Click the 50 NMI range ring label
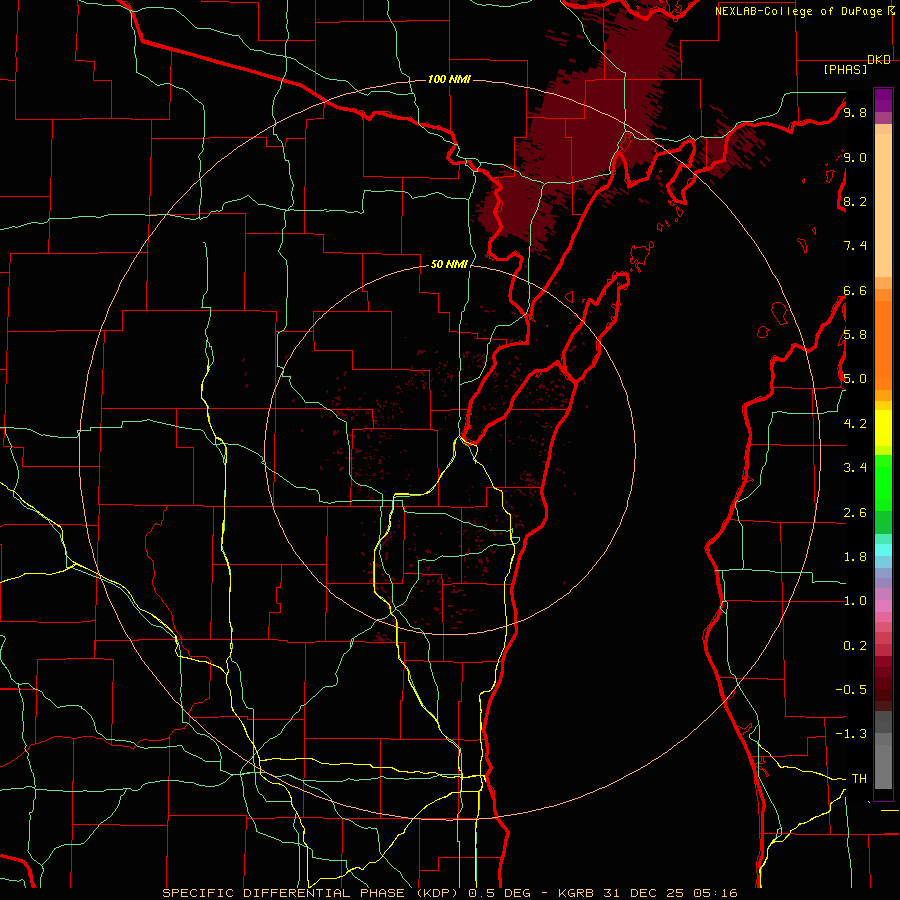900x900 pixels. coord(449,264)
